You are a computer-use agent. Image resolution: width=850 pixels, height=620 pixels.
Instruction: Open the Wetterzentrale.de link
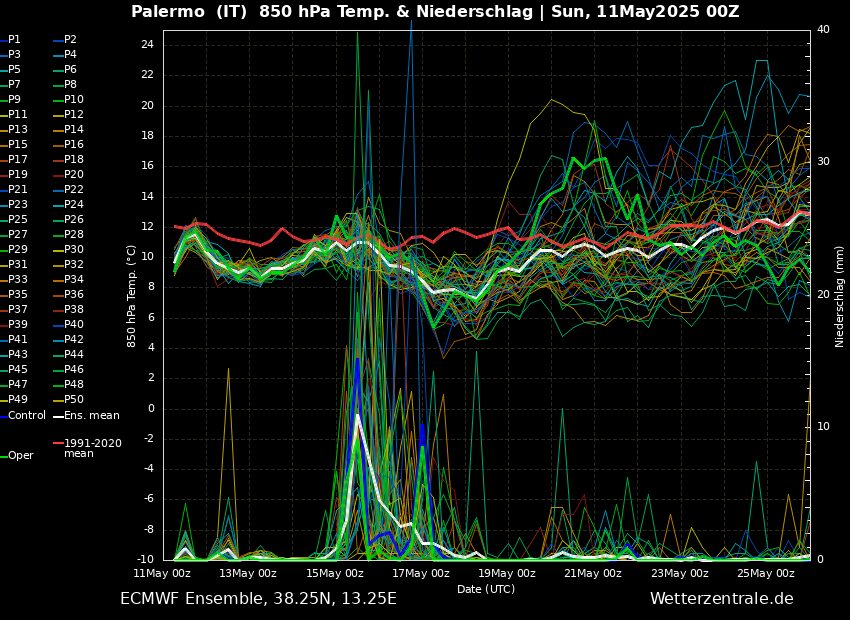[721, 599]
